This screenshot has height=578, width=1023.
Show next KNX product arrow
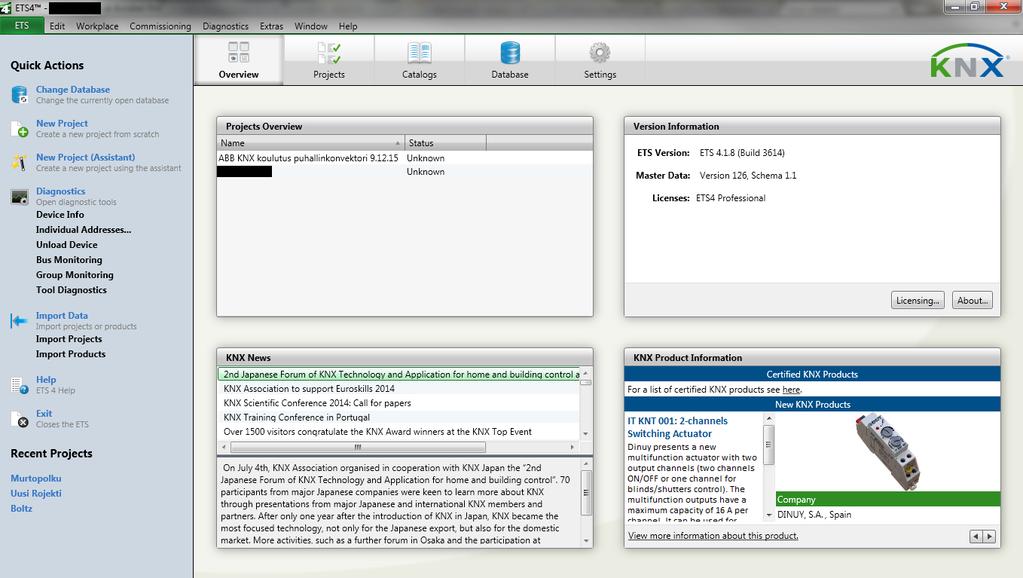click(x=990, y=536)
